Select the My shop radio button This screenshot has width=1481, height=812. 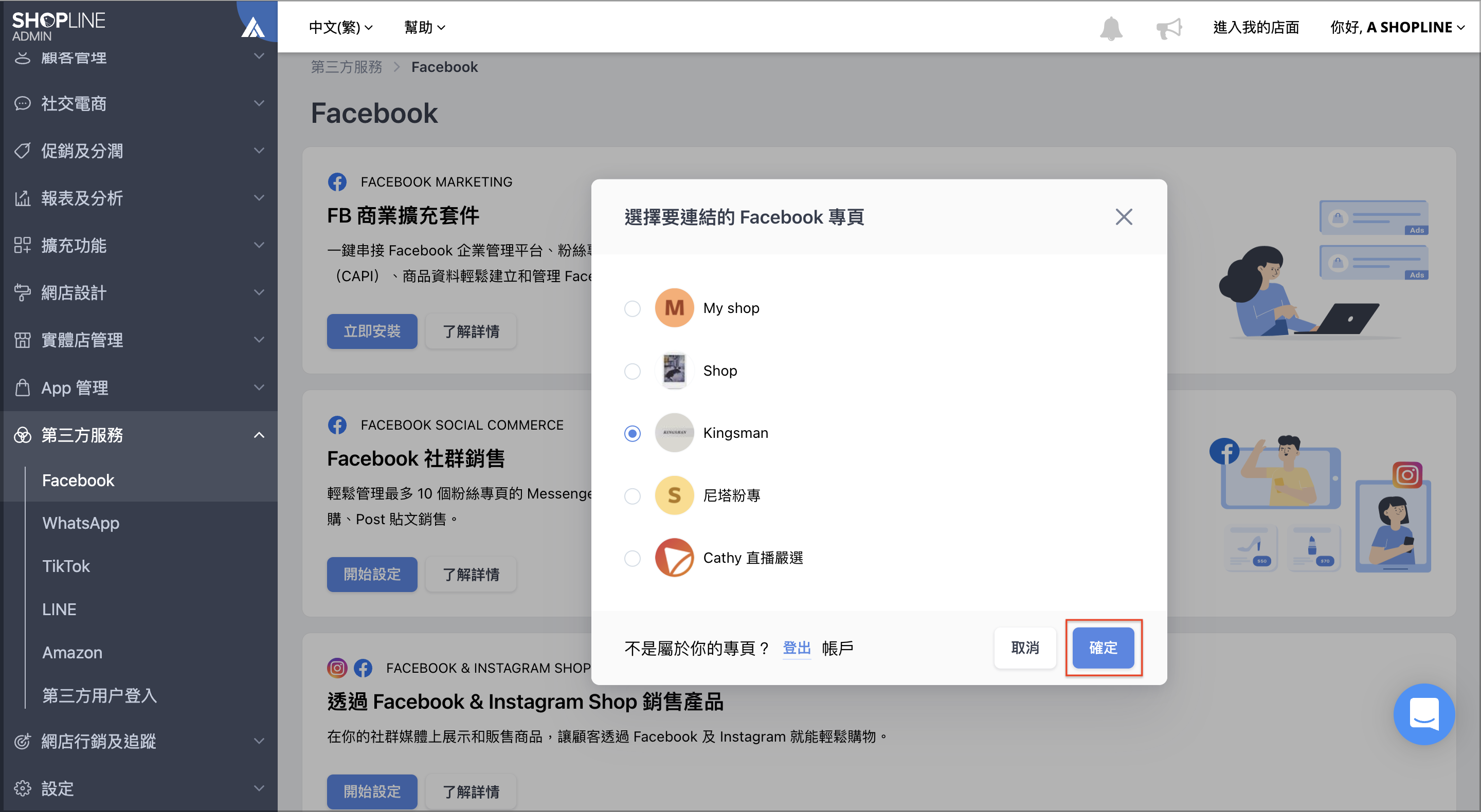click(x=632, y=308)
